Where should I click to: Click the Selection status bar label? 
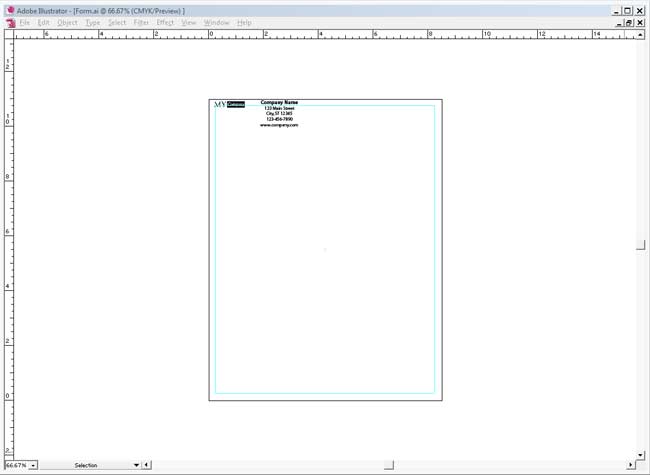tap(86, 465)
